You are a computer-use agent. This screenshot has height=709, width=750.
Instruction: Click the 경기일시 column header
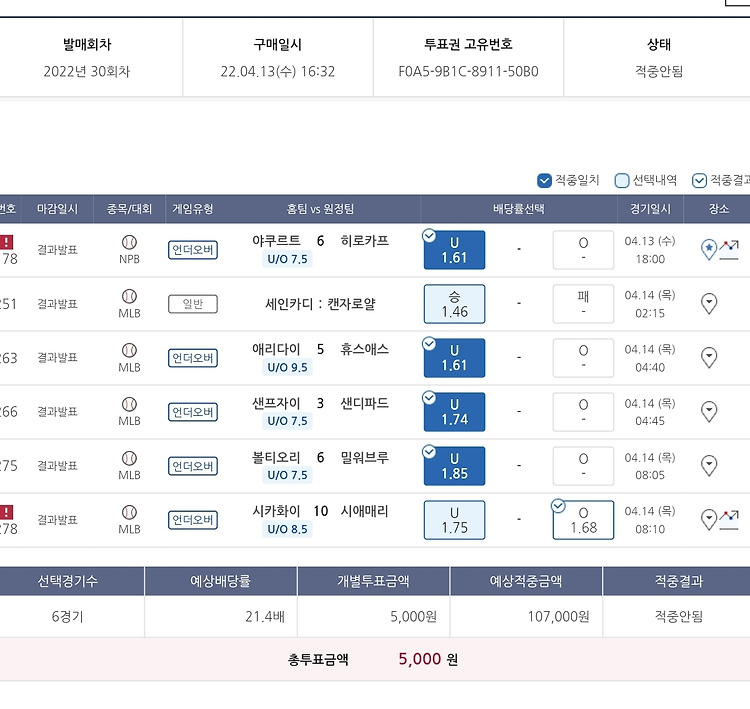click(x=650, y=209)
